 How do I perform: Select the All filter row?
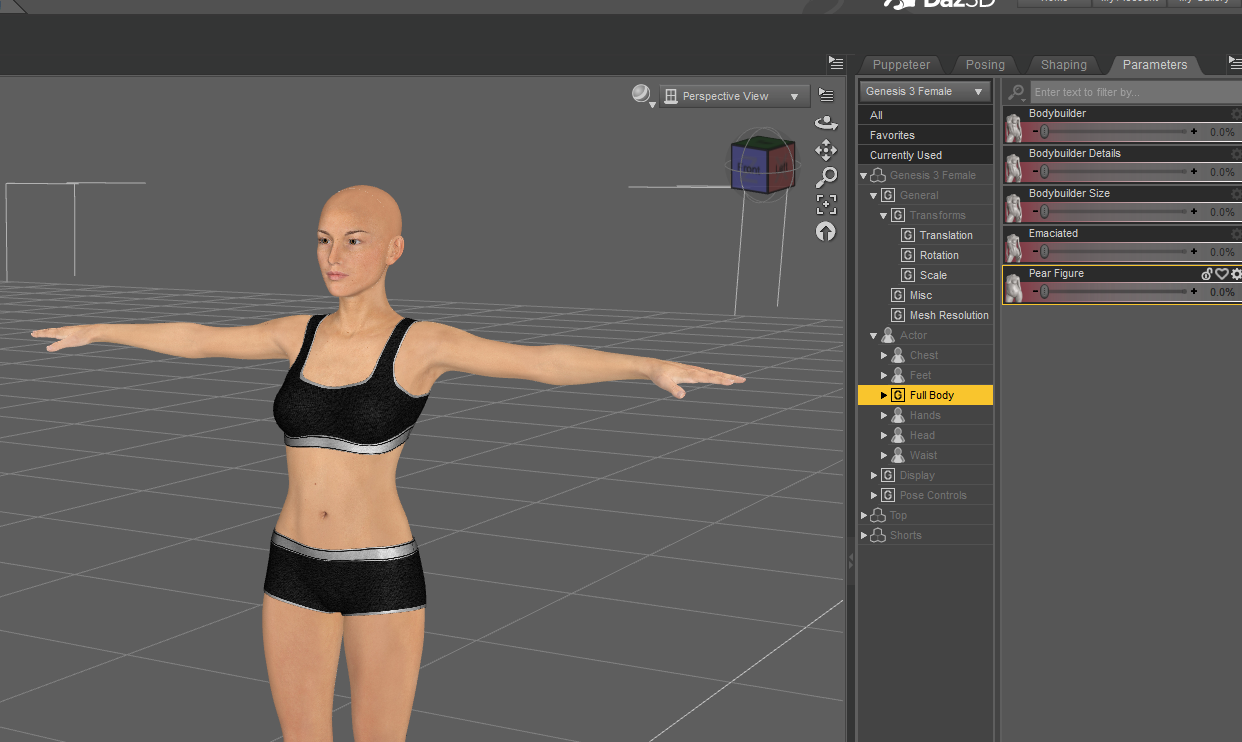click(x=925, y=115)
